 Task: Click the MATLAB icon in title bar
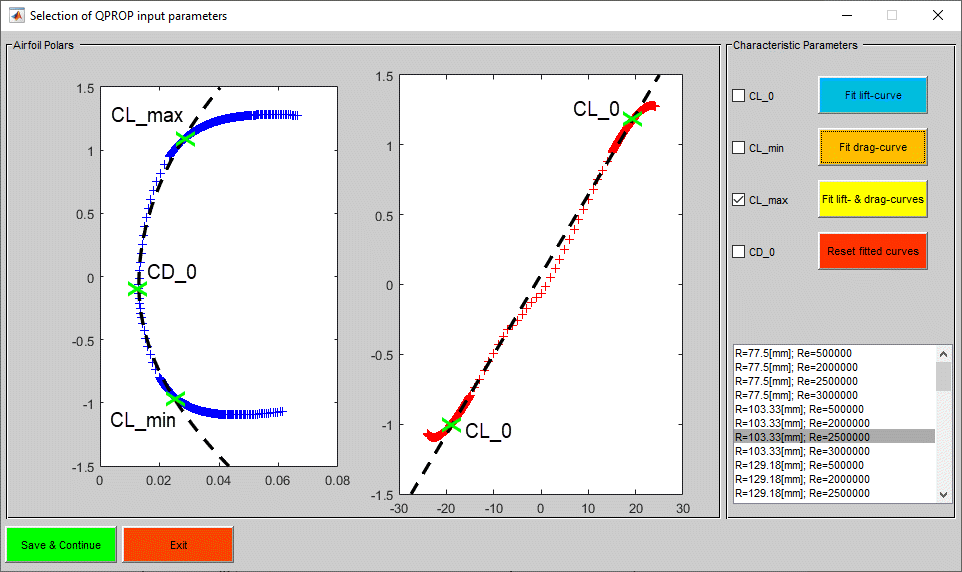click(x=16, y=15)
